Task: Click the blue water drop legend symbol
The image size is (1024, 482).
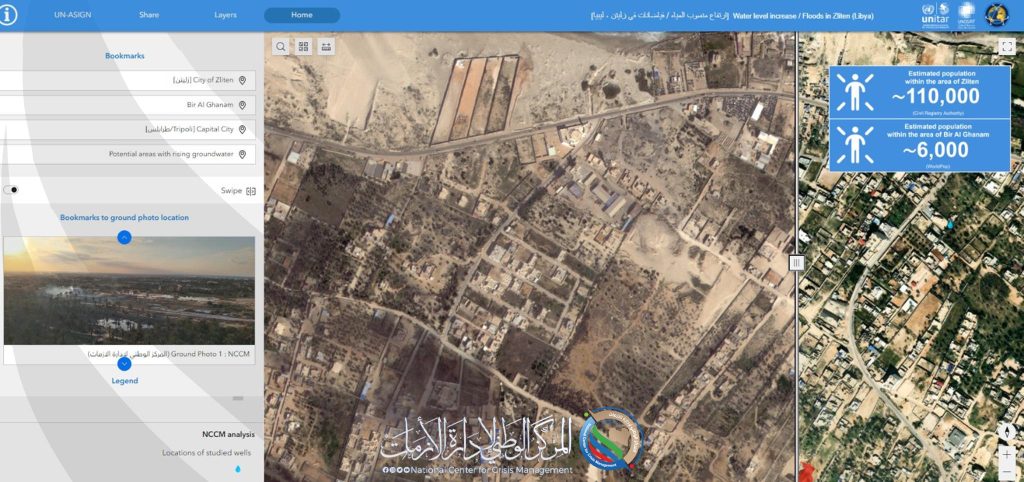Action: point(238,469)
